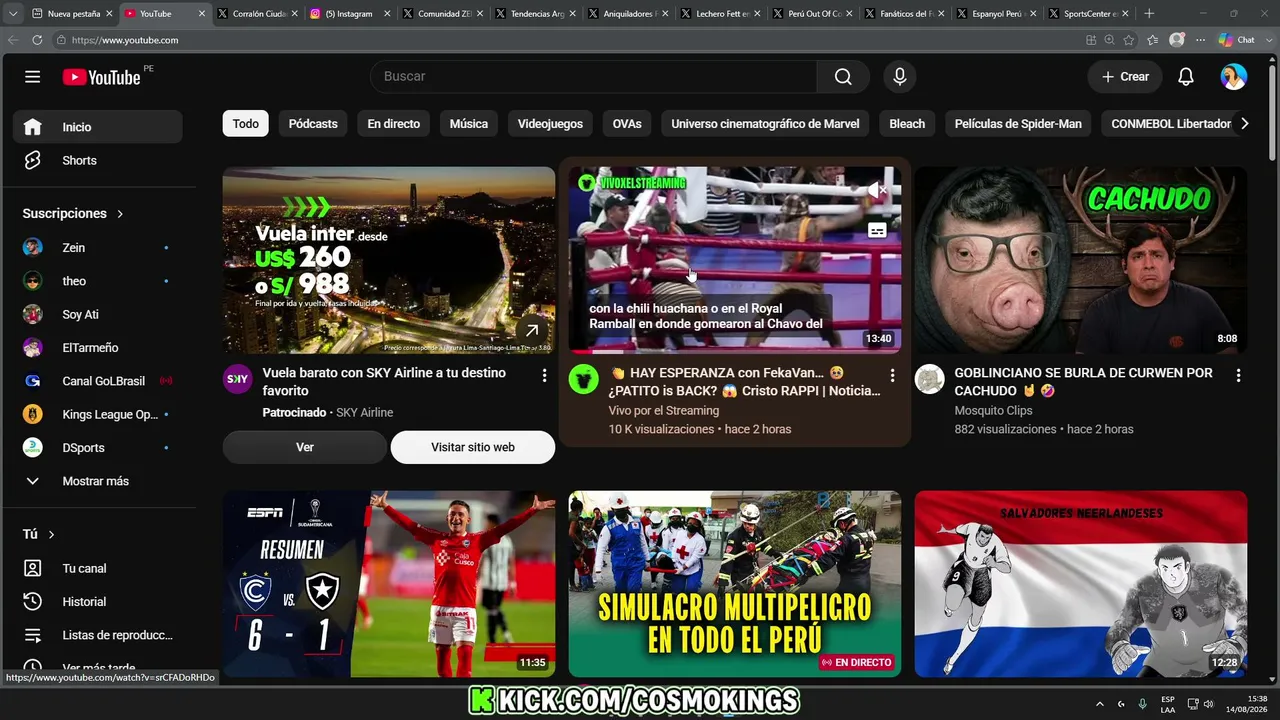Open more options for HAY ESPERANZA video

[x=892, y=375]
